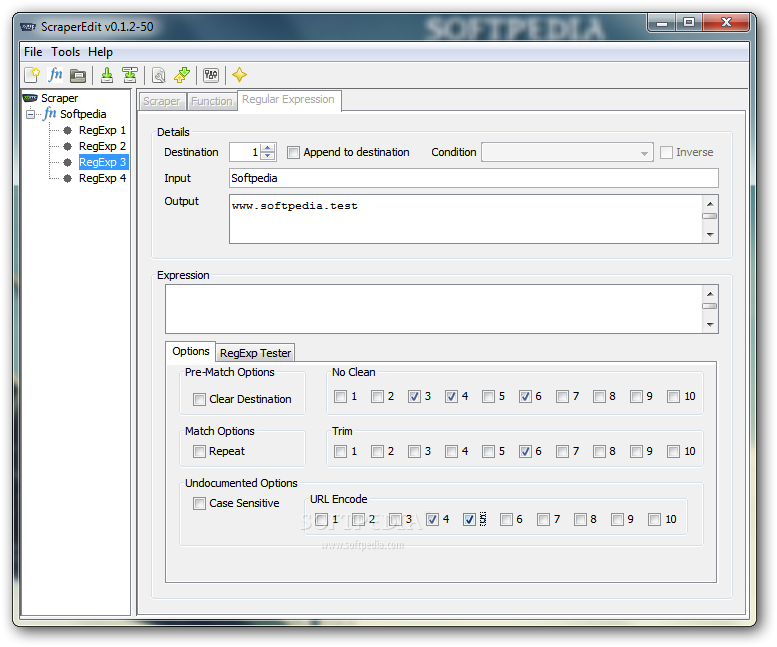Click the Output scrollbar thumb
This screenshot has width=777, height=647.
pyautogui.click(x=710, y=216)
